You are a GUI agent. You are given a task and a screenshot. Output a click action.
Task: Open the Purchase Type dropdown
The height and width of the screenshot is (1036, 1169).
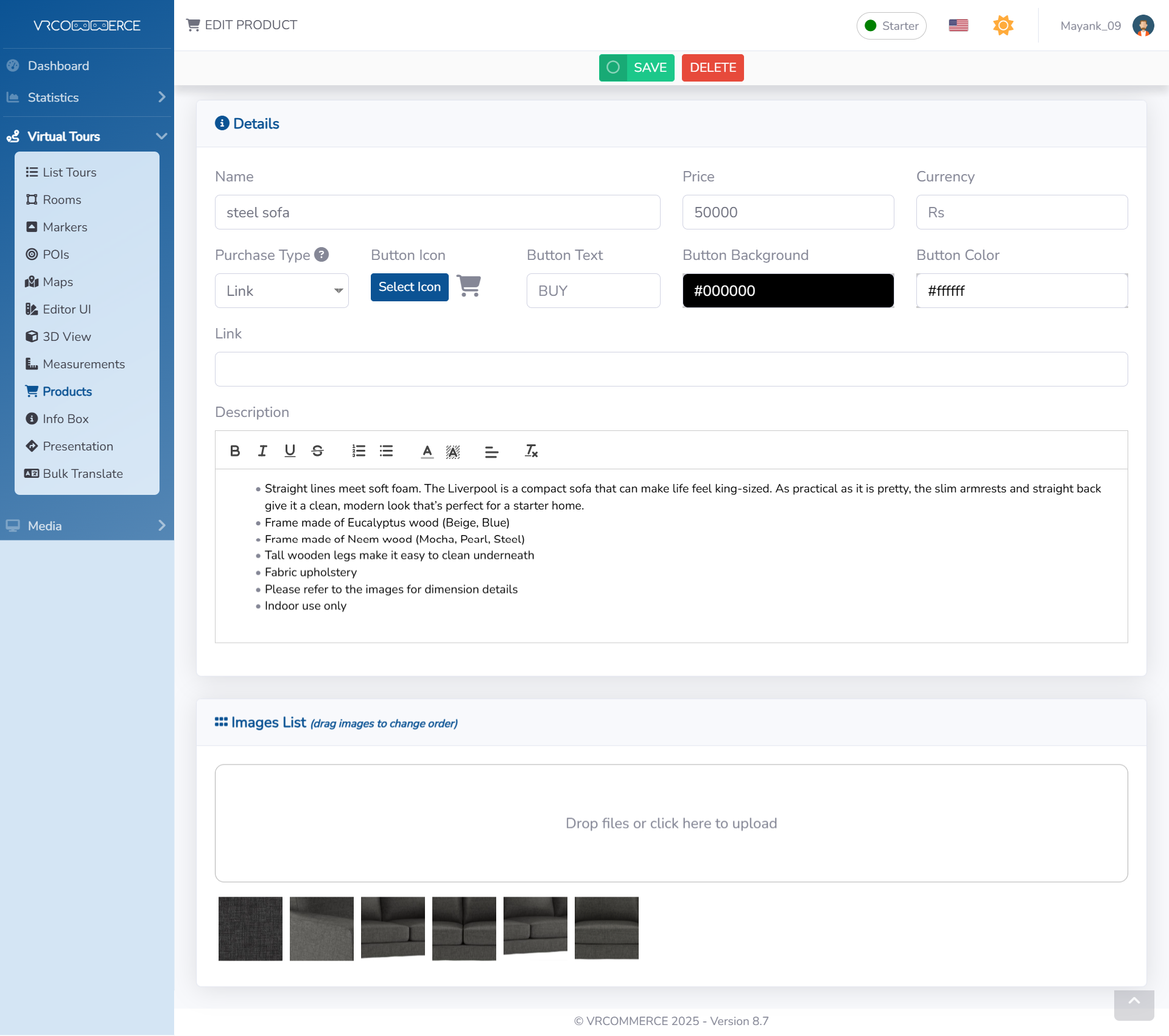pyautogui.click(x=282, y=291)
